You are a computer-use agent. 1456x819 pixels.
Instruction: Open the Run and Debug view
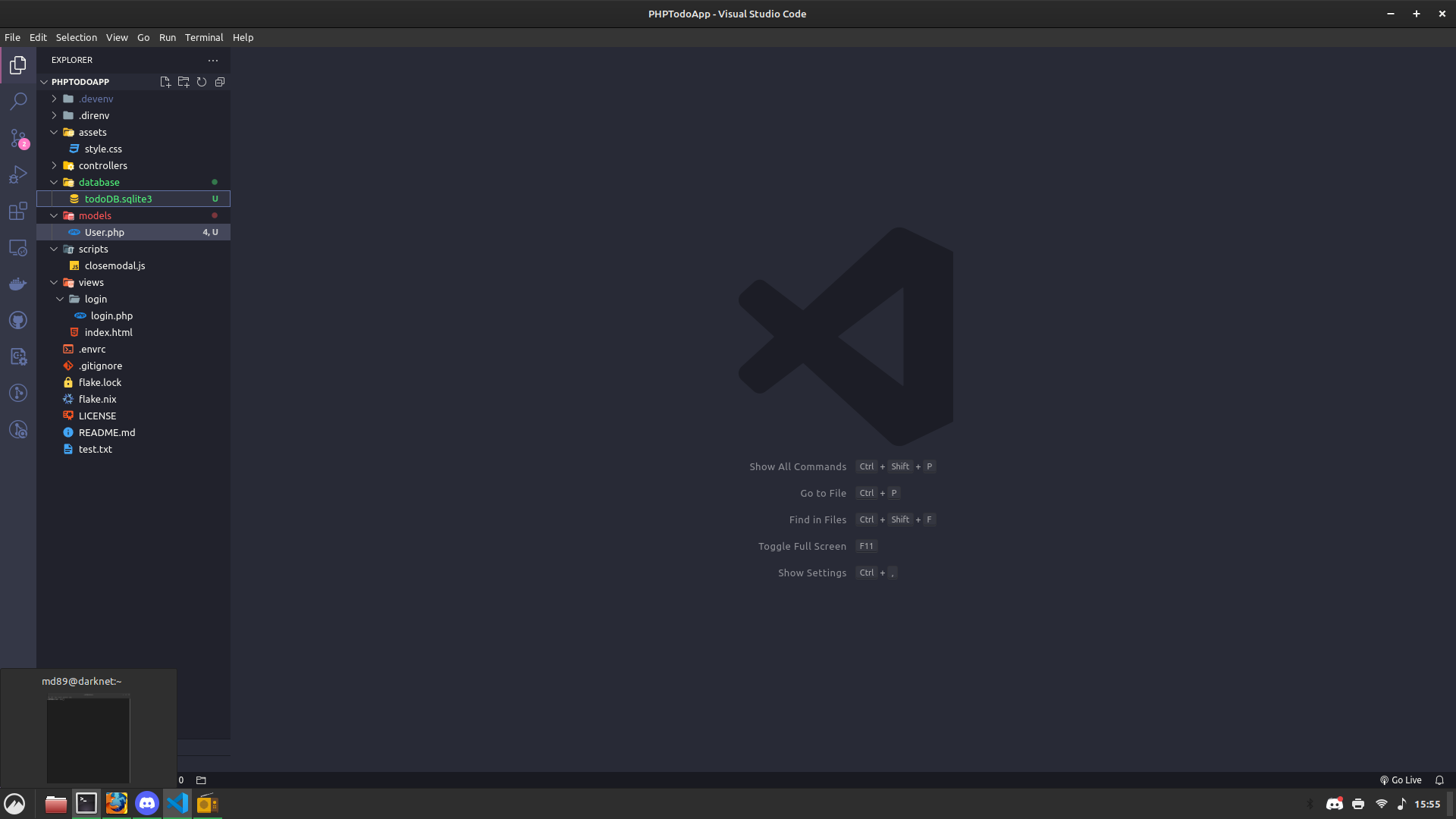coord(18,174)
